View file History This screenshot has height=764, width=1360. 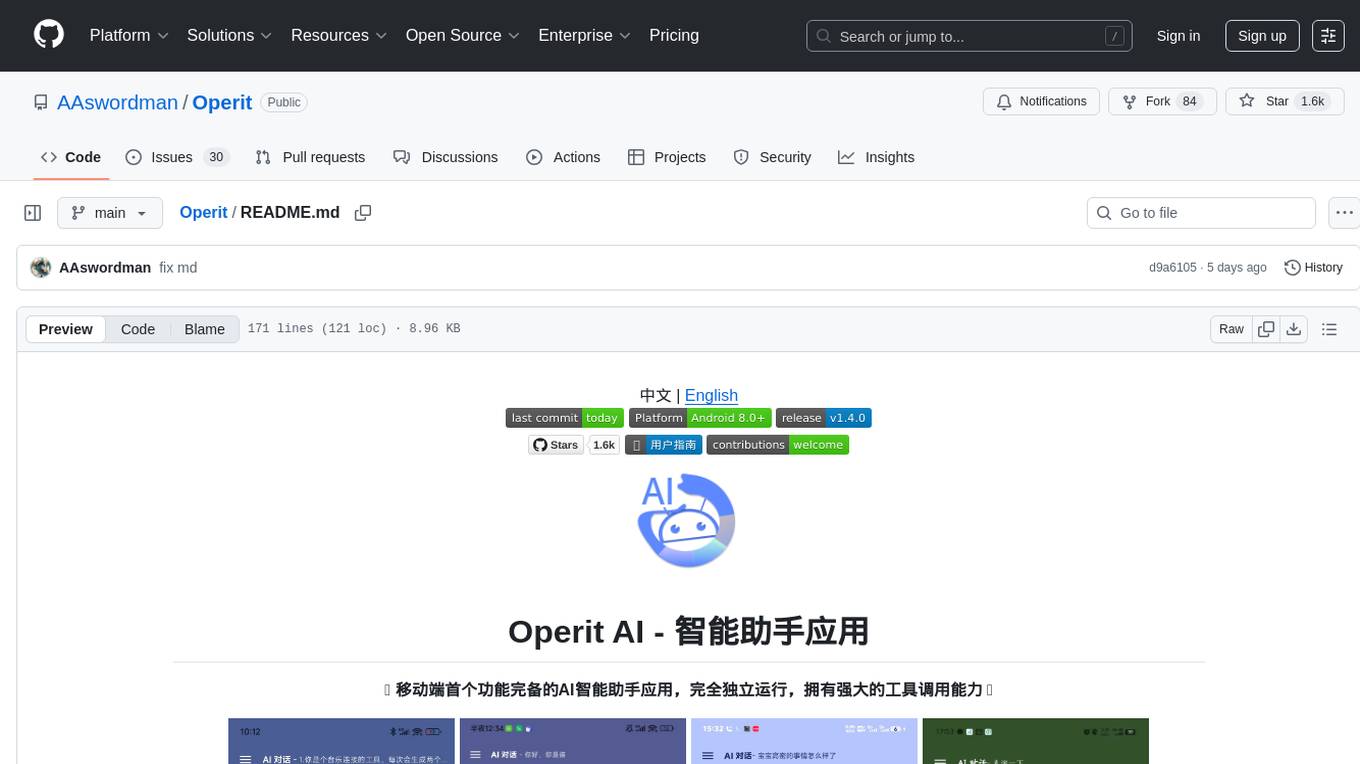(1313, 268)
